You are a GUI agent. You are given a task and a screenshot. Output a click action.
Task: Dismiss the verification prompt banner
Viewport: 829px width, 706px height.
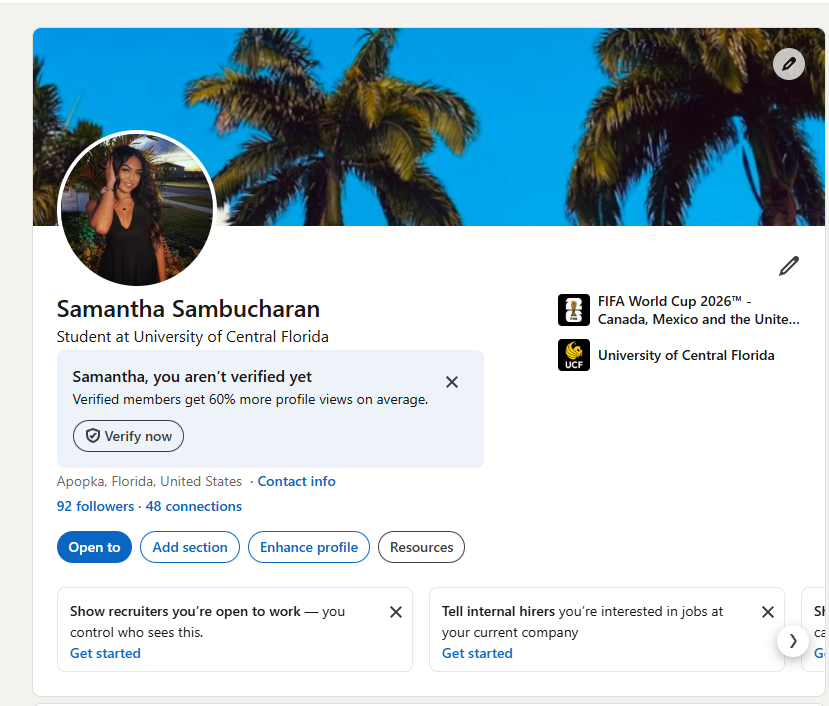click(x=452, y=382)
